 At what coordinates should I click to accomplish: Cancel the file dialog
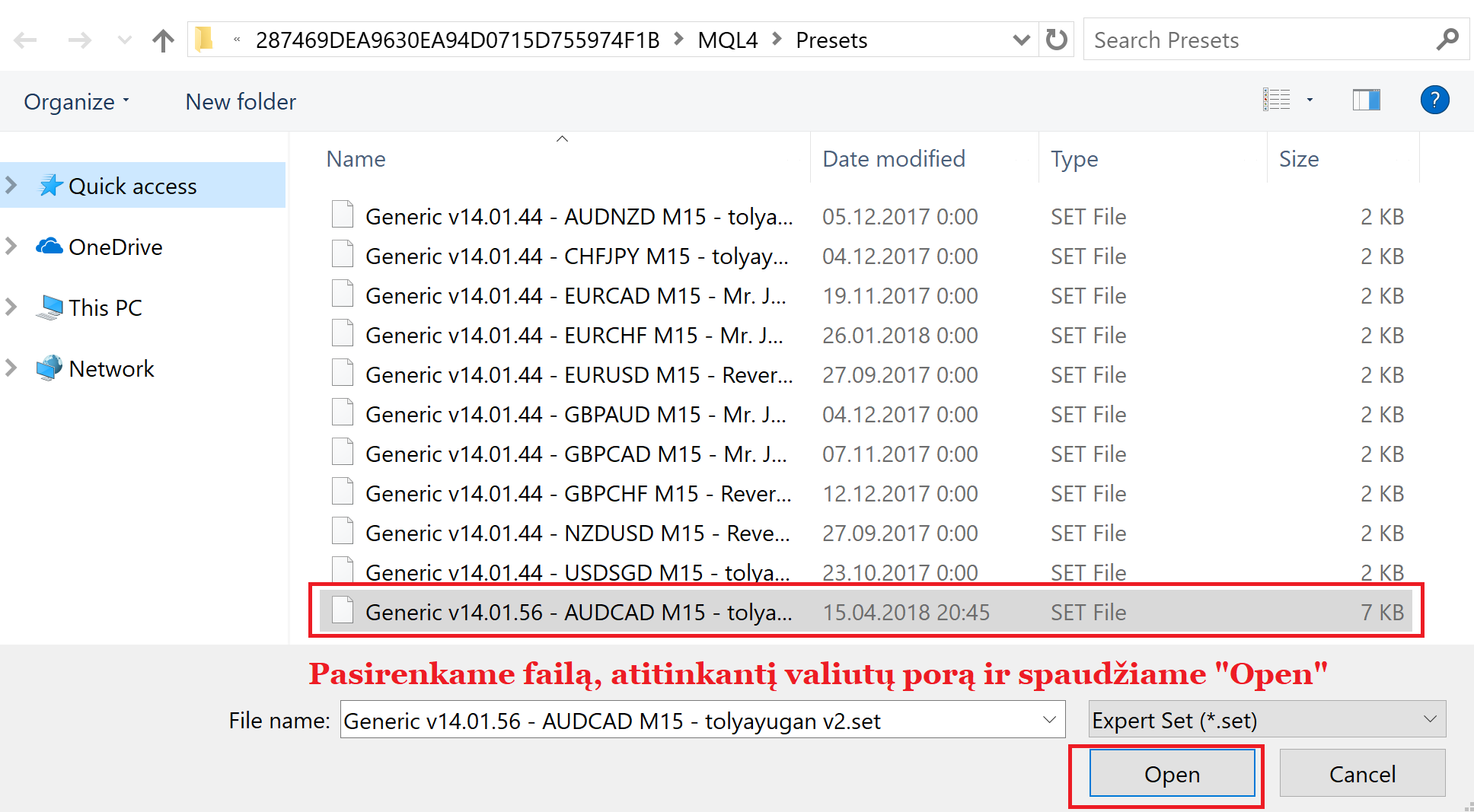(x=1362, y=773)
